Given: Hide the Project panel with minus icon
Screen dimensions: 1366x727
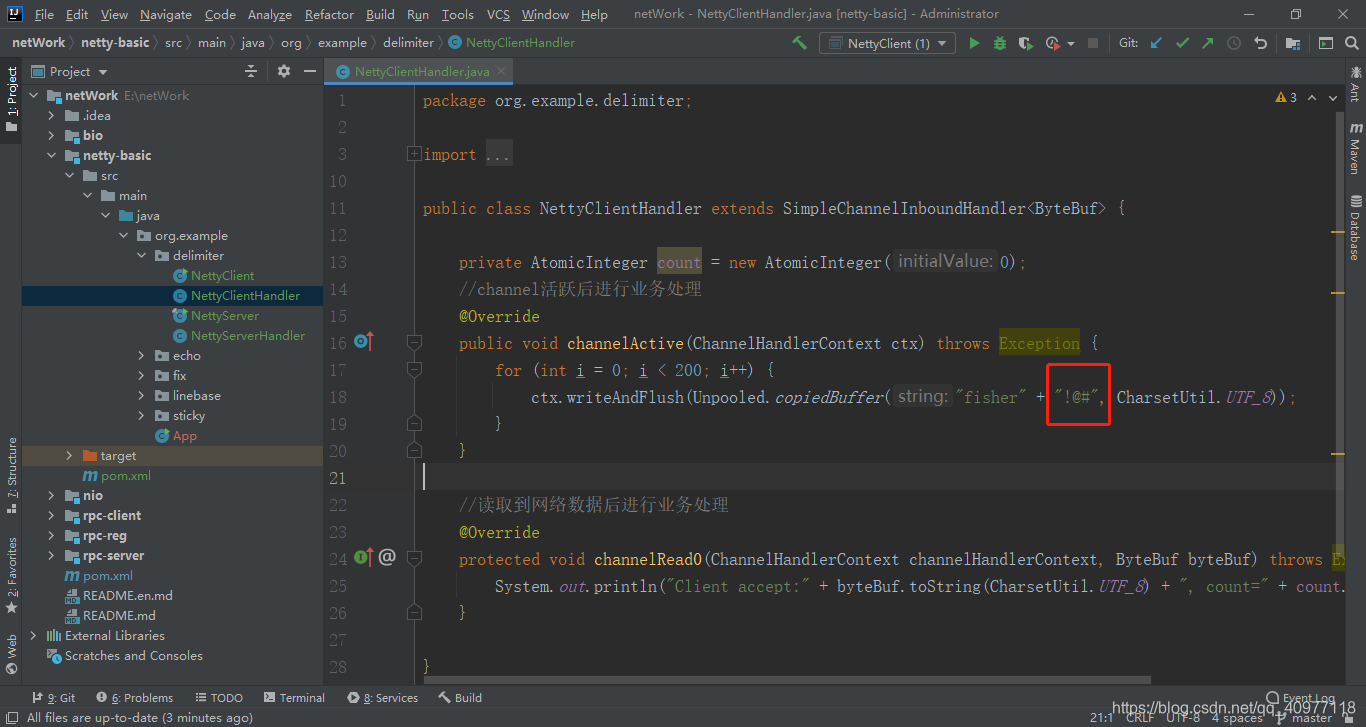Looking at the screenshot, I should coord(310,71).
